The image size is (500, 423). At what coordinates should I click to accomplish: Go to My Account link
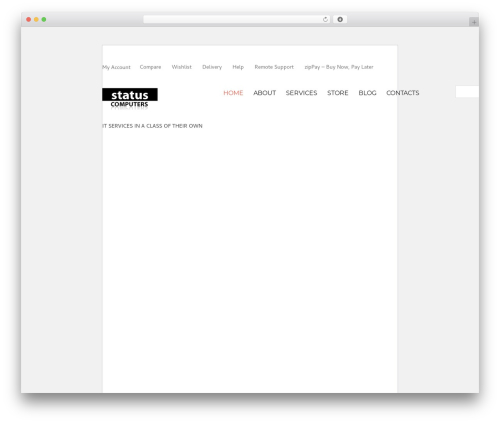pyautogui.click(x=116, y=67)
